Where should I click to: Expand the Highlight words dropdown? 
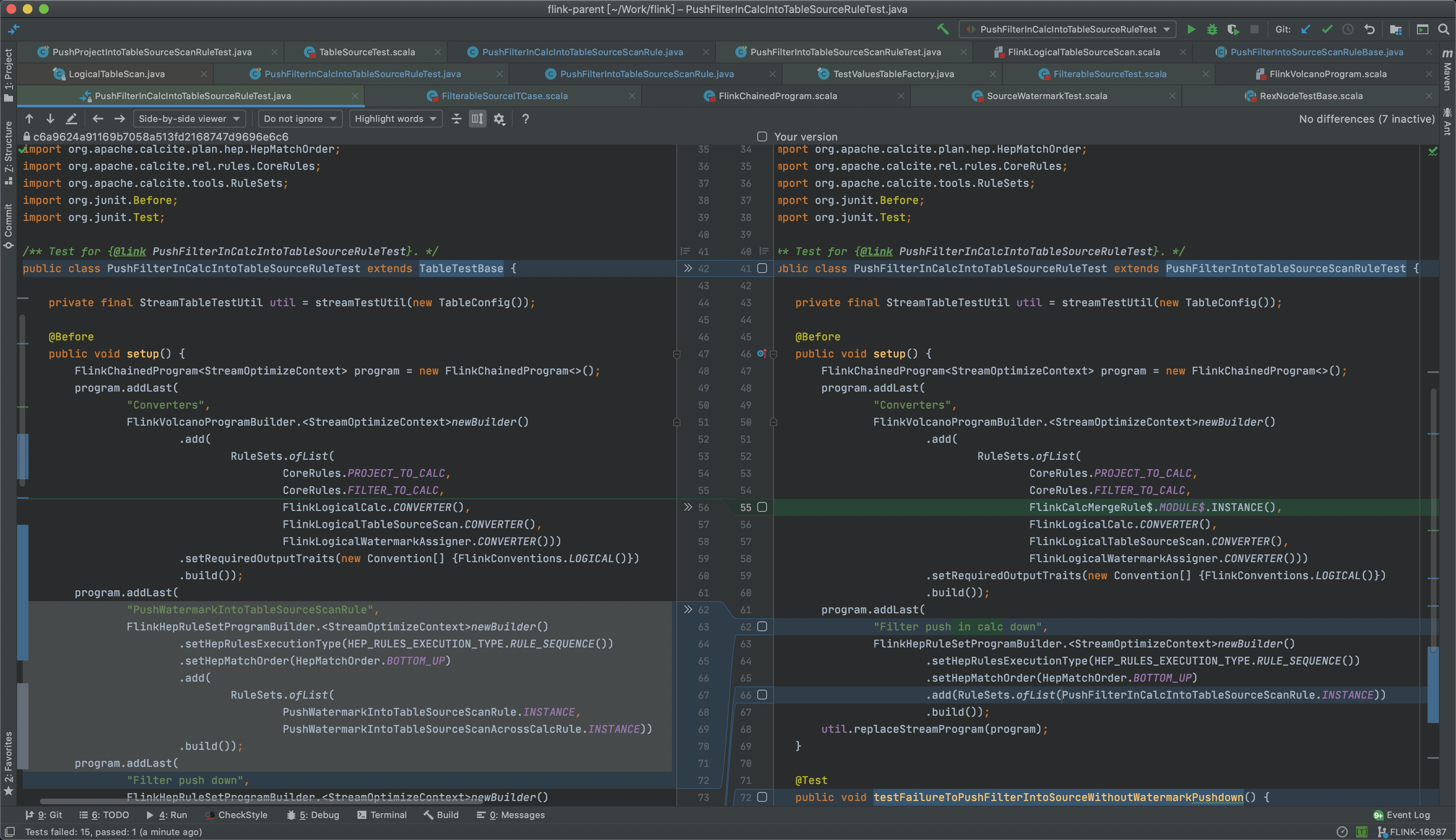pos(395,119)
